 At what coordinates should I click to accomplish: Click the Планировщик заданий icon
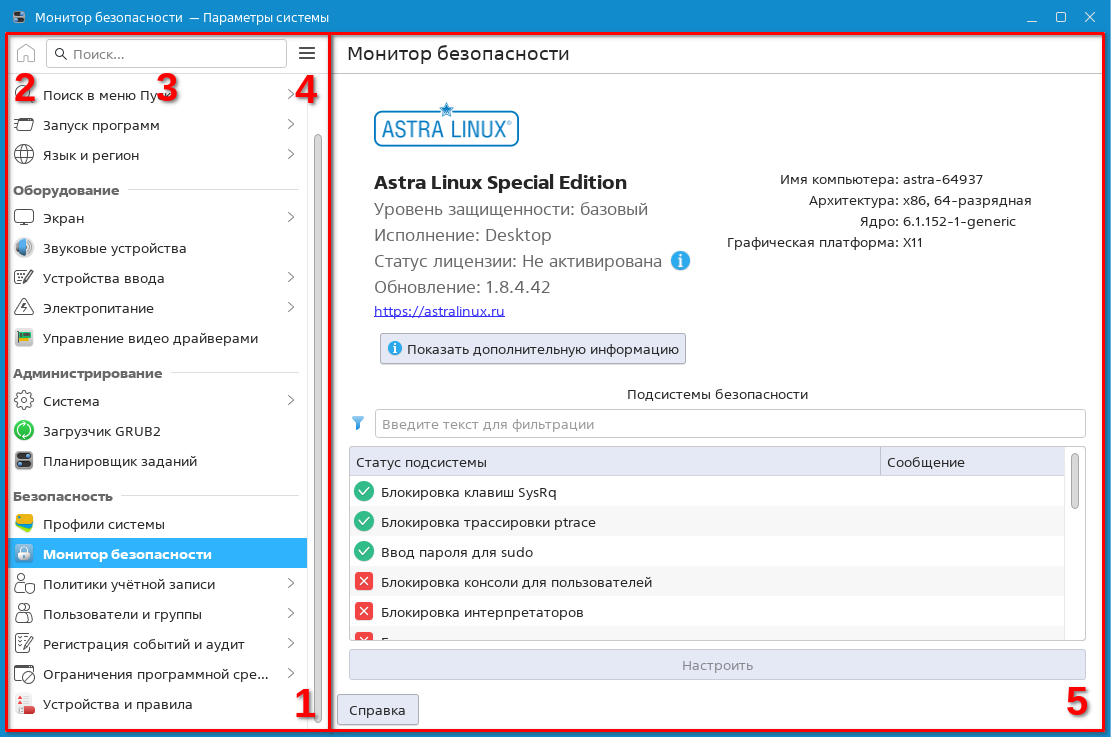pyautogui.click(x=25, y=461)
